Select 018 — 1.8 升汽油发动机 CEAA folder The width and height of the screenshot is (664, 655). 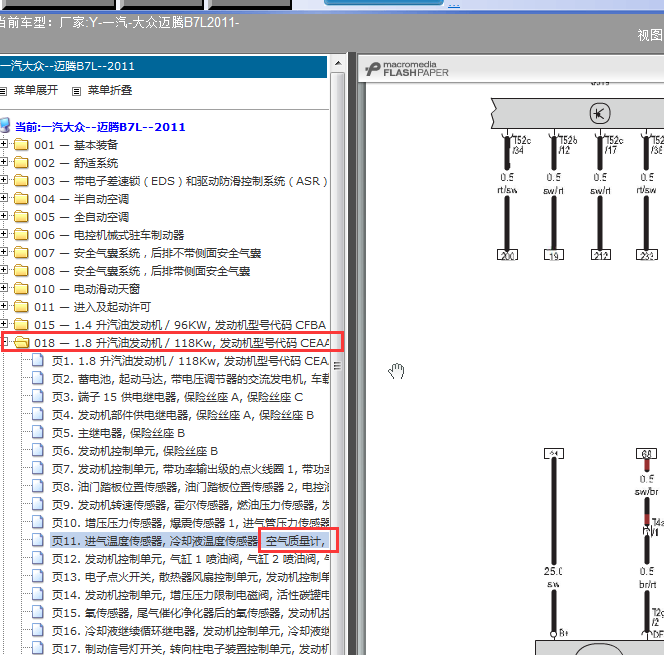pos(181,343)
